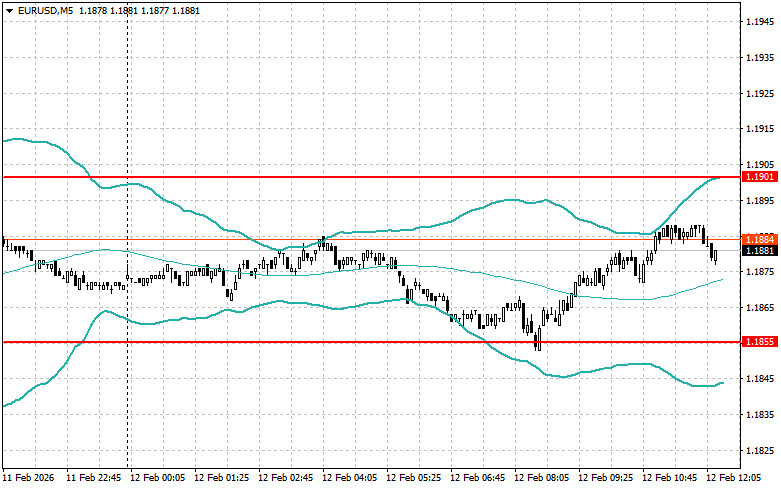Click the 1.1835 price axis value
781x489 pixels.
(760, 415)
